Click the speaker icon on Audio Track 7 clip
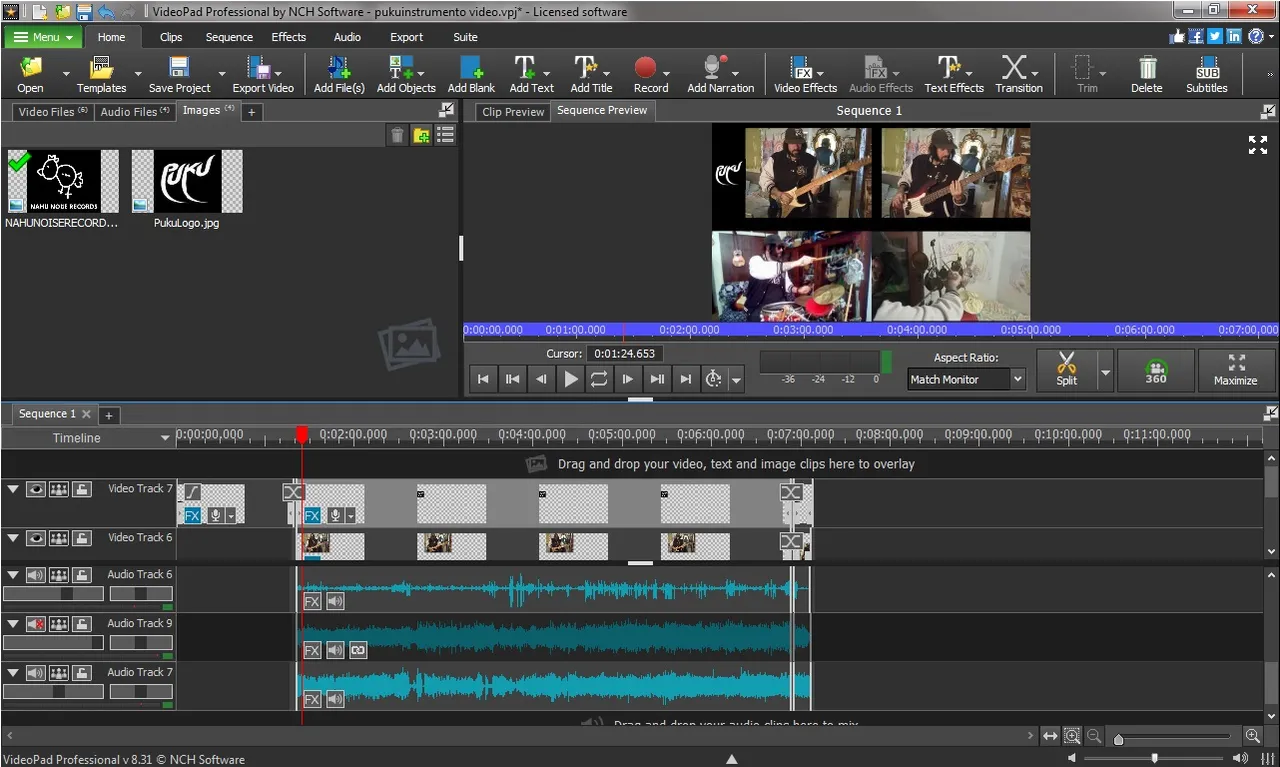Screen dimensions: 1280x767 click(335, 699)
